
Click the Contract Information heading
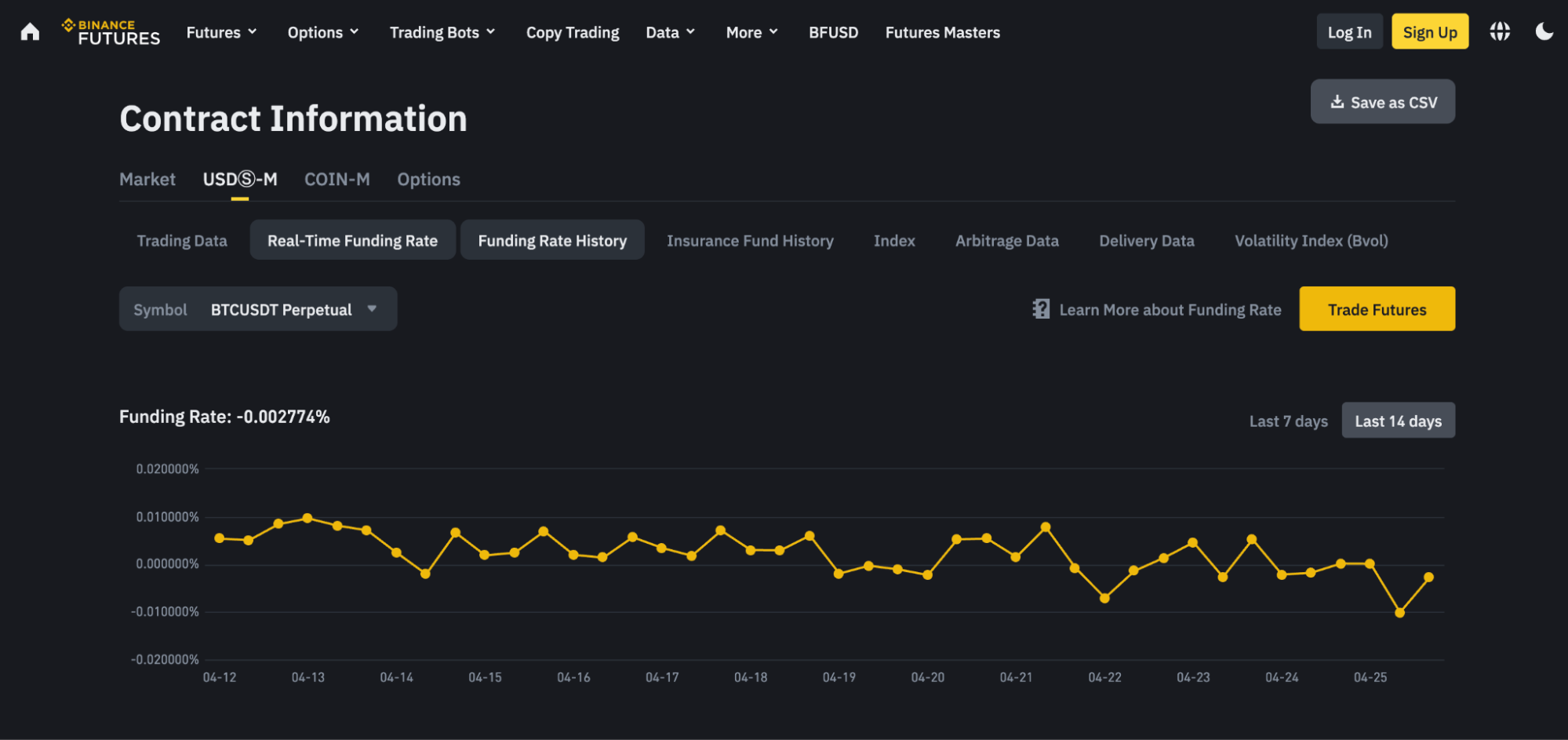(x=293, y=119)
